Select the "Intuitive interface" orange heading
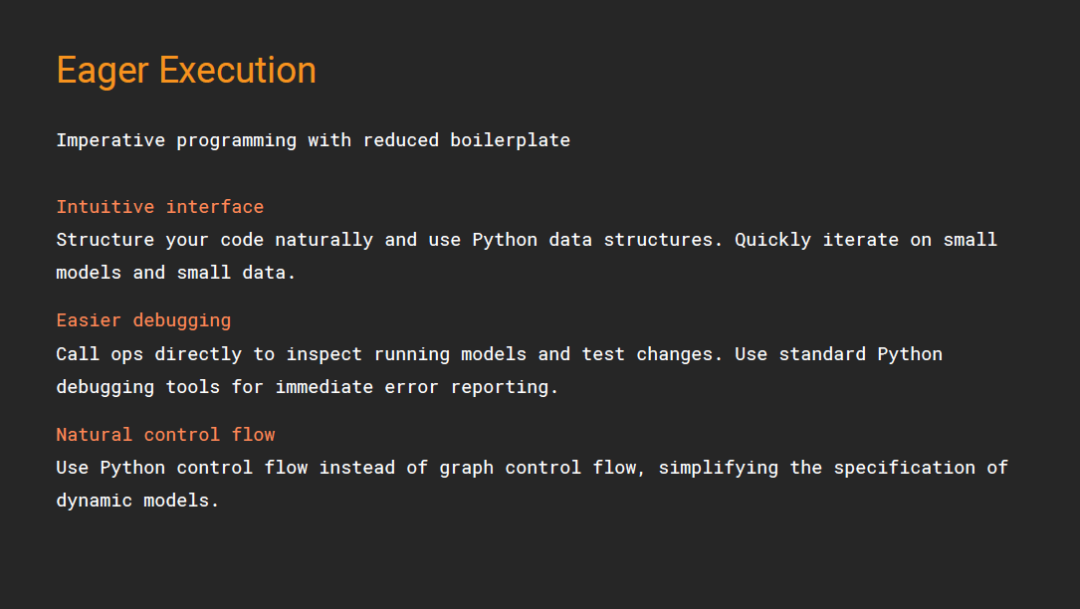The image size is (1080, 609). tap(160, 207)
